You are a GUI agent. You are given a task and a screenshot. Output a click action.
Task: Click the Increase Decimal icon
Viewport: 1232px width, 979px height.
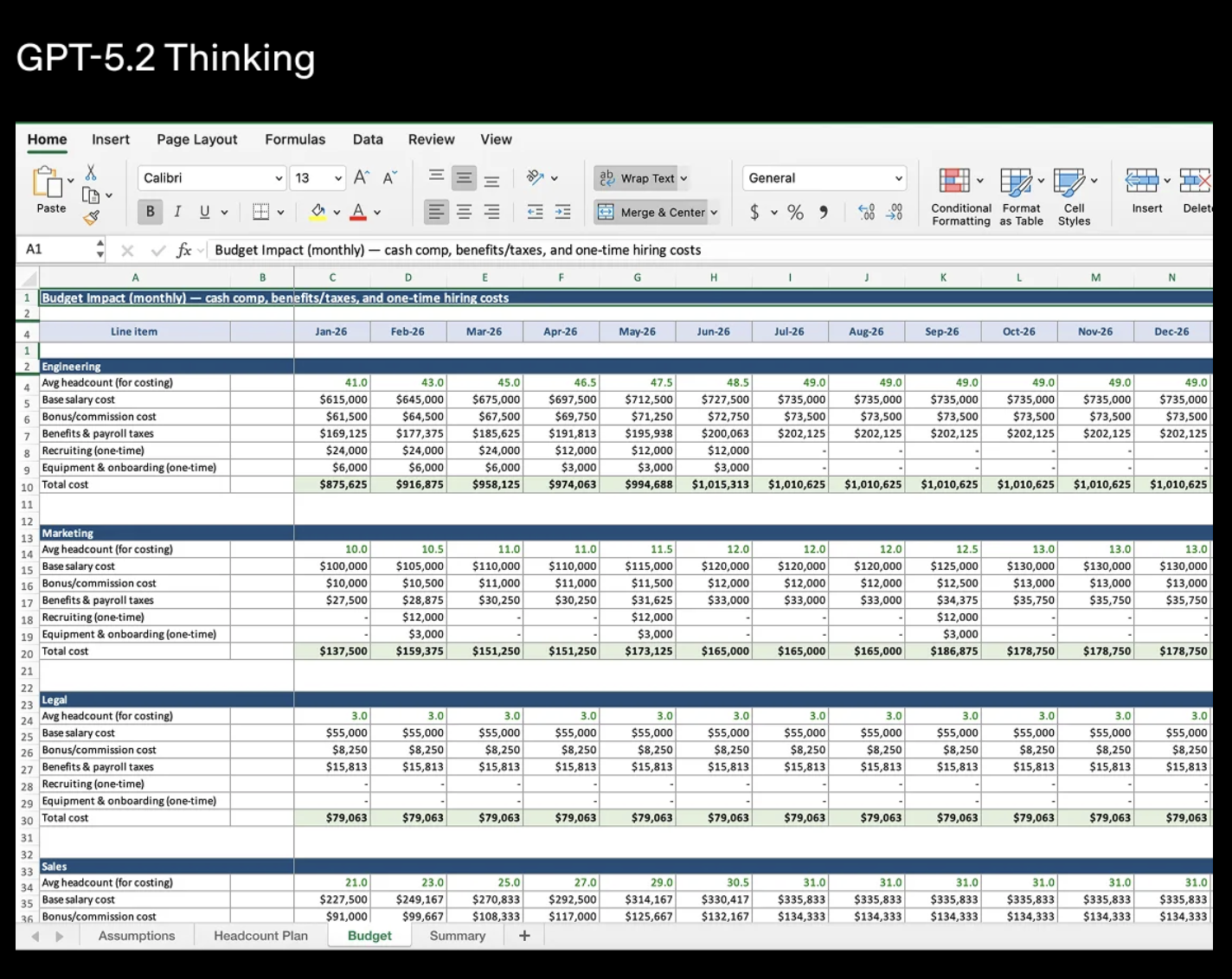tap(866, 213)
